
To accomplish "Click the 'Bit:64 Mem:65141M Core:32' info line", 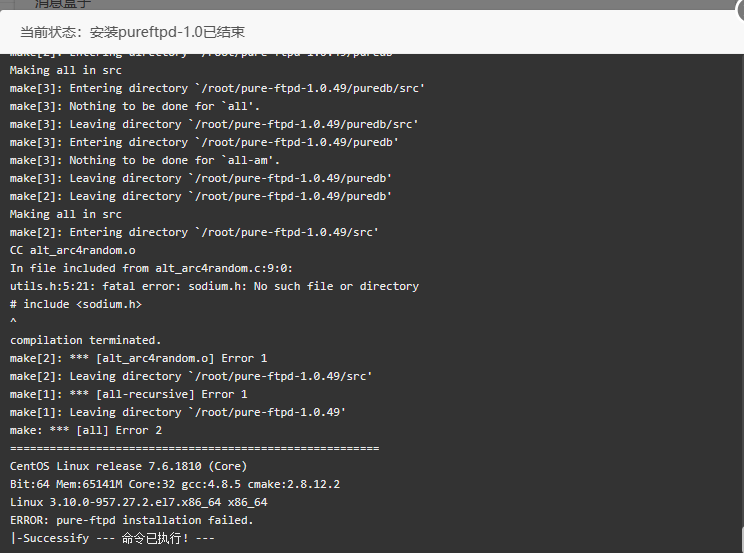I will 175,484.
